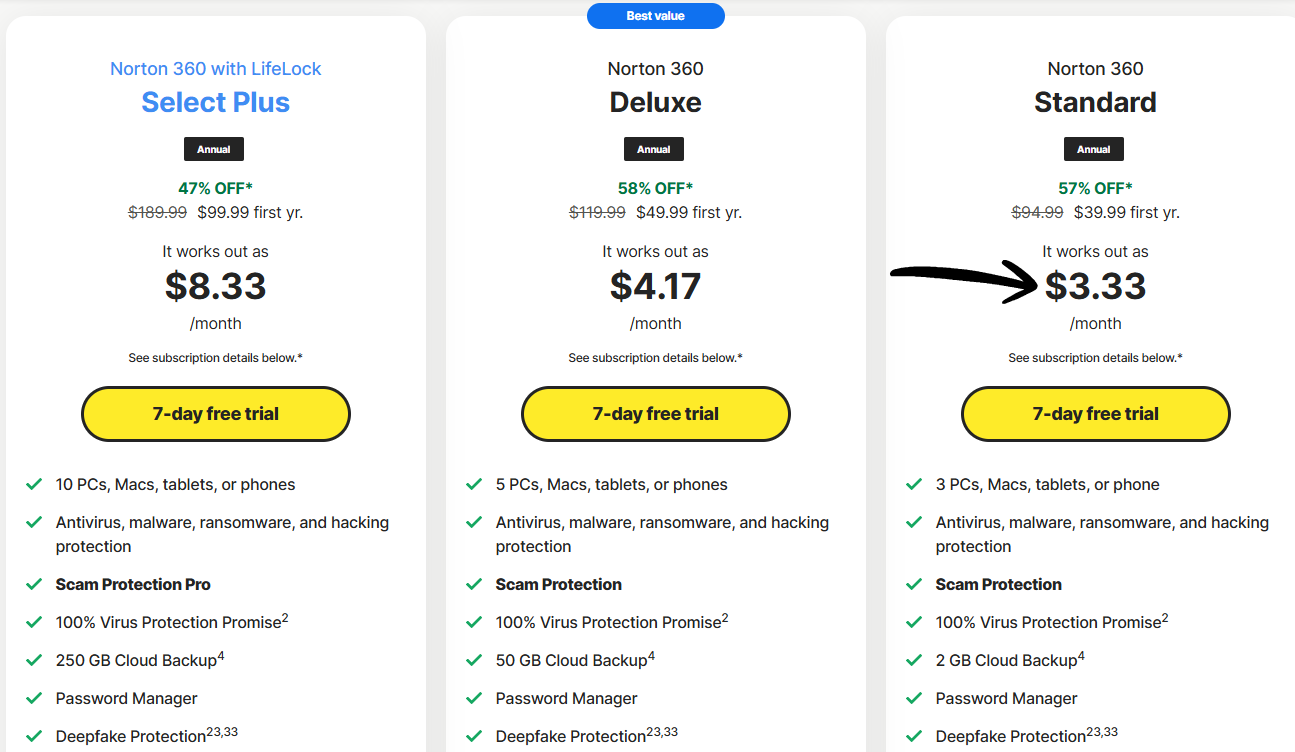Start the Select Plus 7-day free trial
This screenshot has height=752, width=1295.
tap(215, 413)
